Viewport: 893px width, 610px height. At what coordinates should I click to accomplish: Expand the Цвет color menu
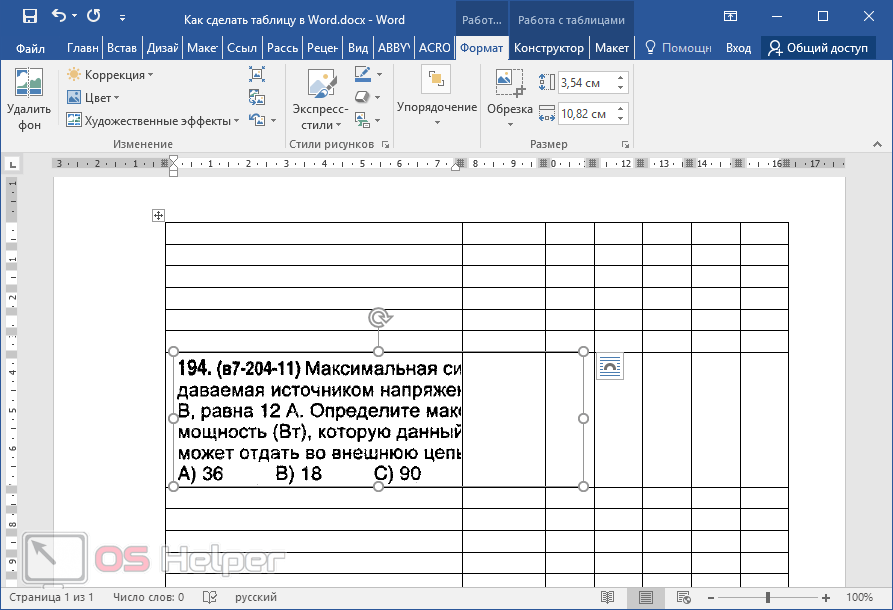[93, 98]
